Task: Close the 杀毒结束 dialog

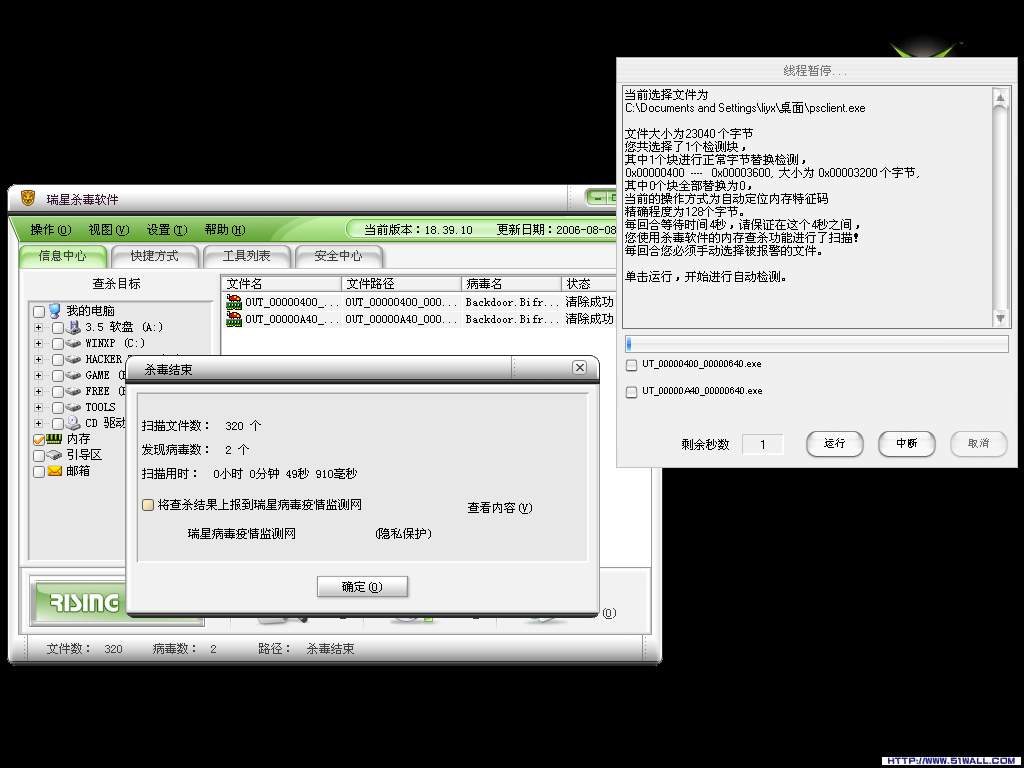Action: point(579,368)
